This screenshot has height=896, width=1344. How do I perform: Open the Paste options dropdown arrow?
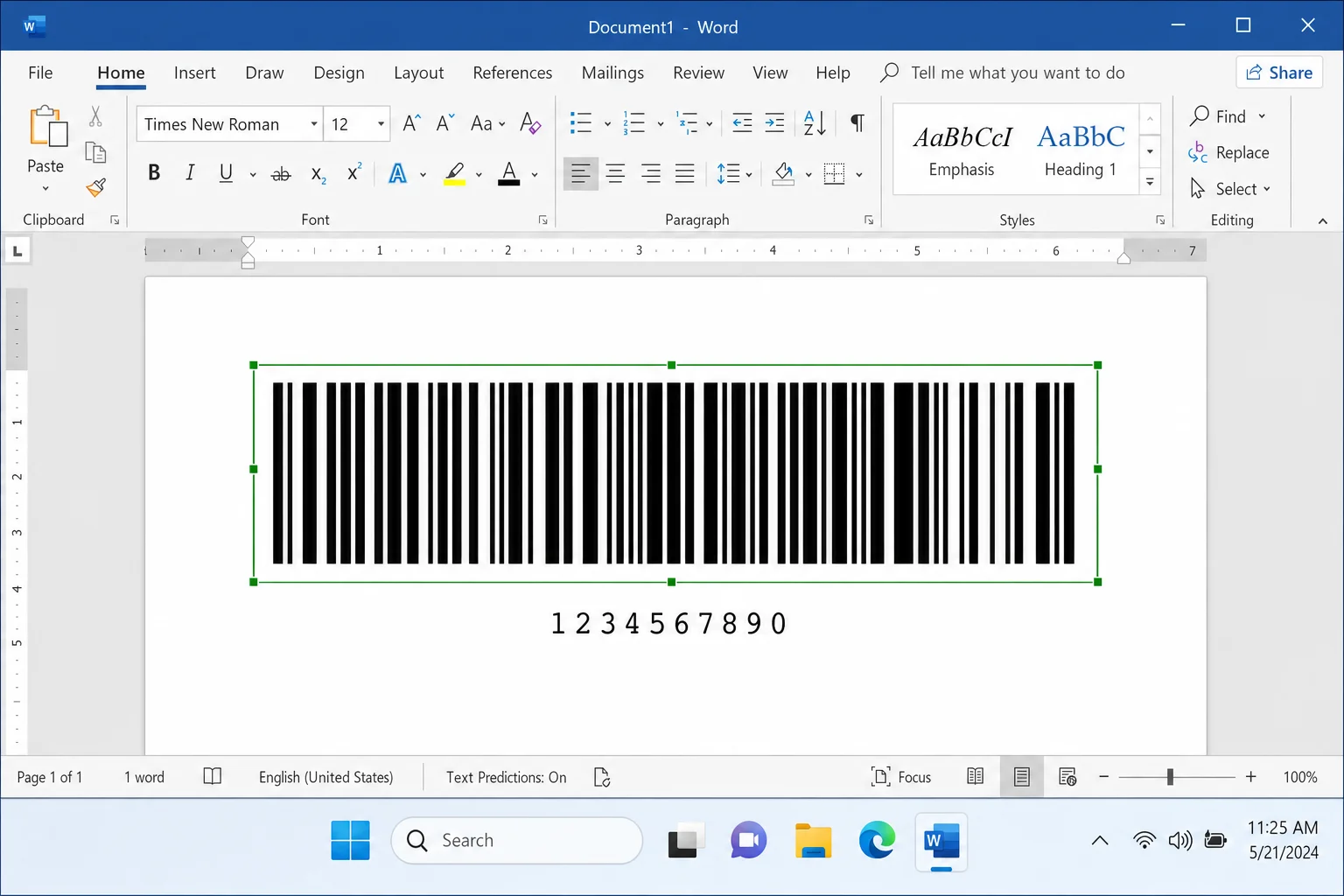(45, 188)
